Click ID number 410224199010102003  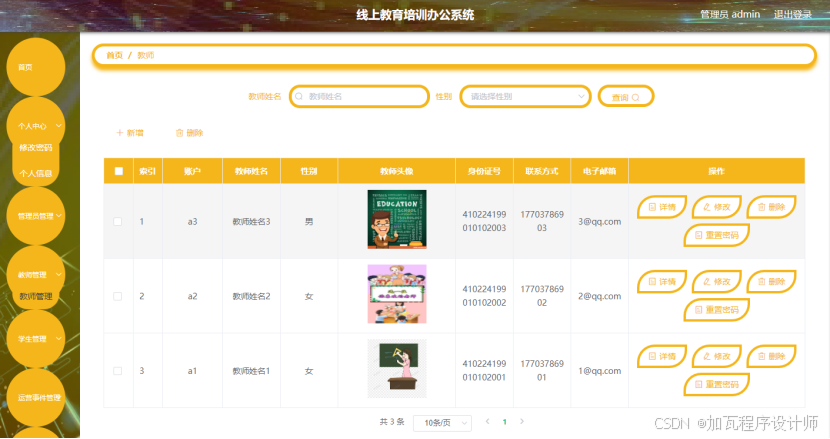(484, 221)
